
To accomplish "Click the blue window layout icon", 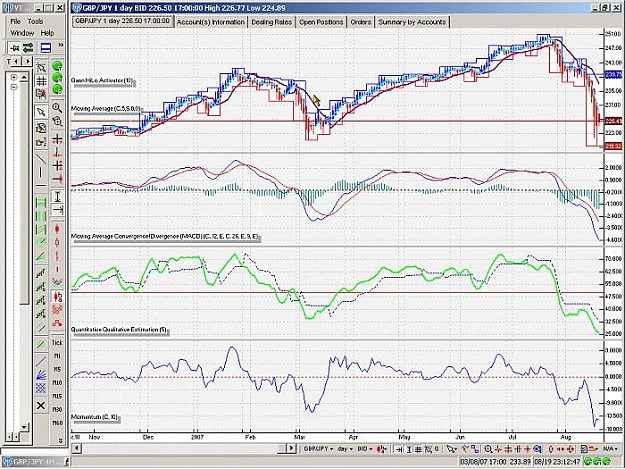I will 45,48.
